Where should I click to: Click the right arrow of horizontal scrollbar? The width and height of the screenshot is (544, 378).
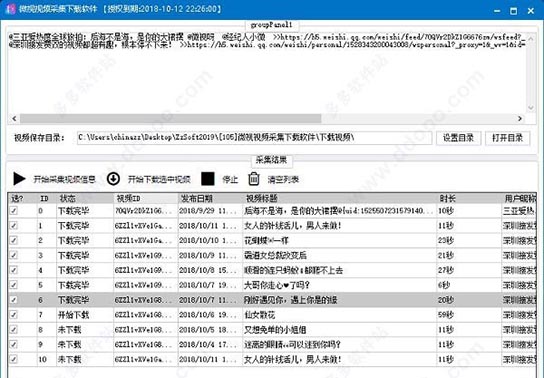click(x=520, y=119)
